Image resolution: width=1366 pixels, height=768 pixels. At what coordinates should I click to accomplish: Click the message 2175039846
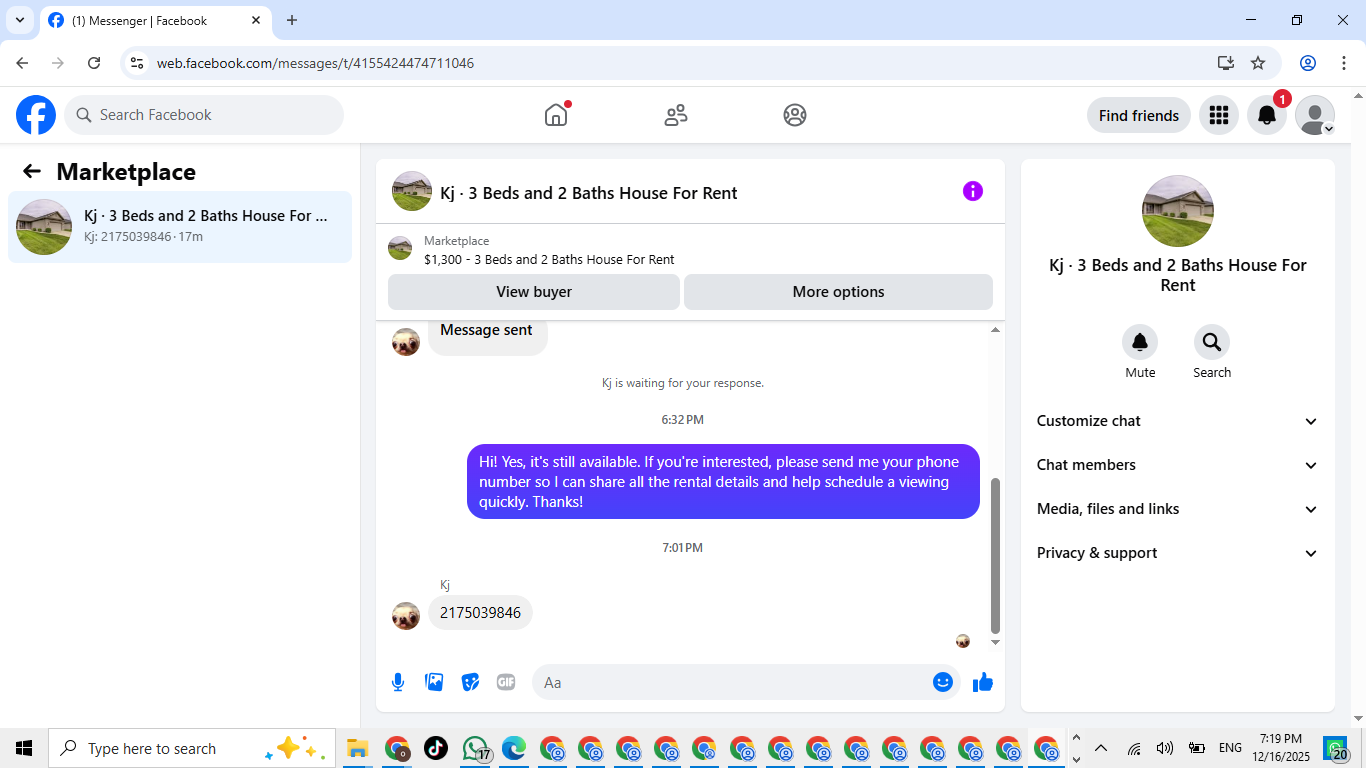[480, 613]
